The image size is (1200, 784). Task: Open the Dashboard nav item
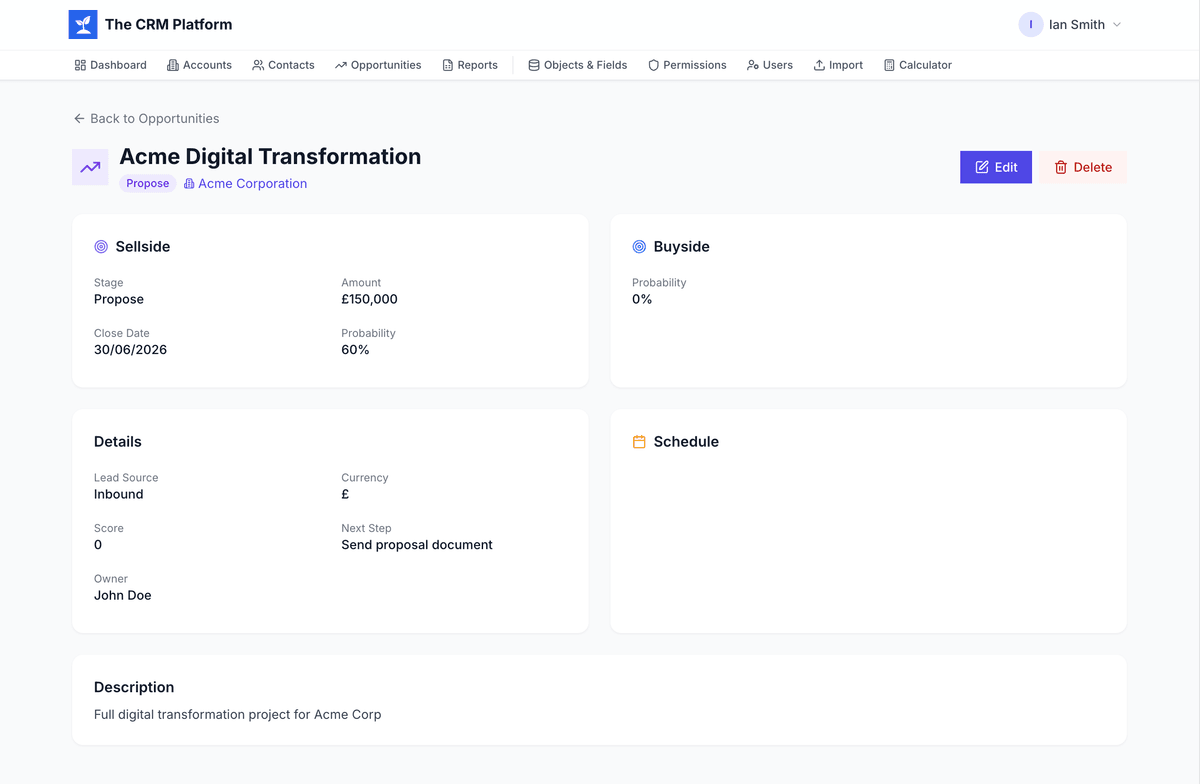coord(110,65)
